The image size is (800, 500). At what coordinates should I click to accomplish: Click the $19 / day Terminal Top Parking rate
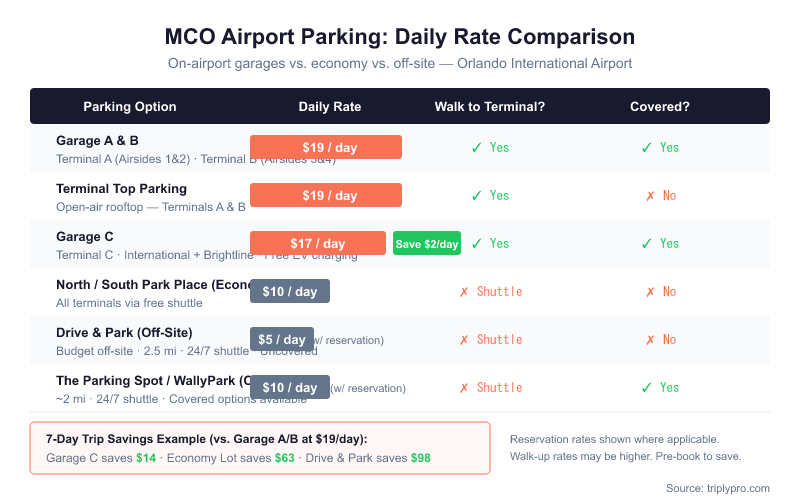pyautogui.click(x=326, y=195)
